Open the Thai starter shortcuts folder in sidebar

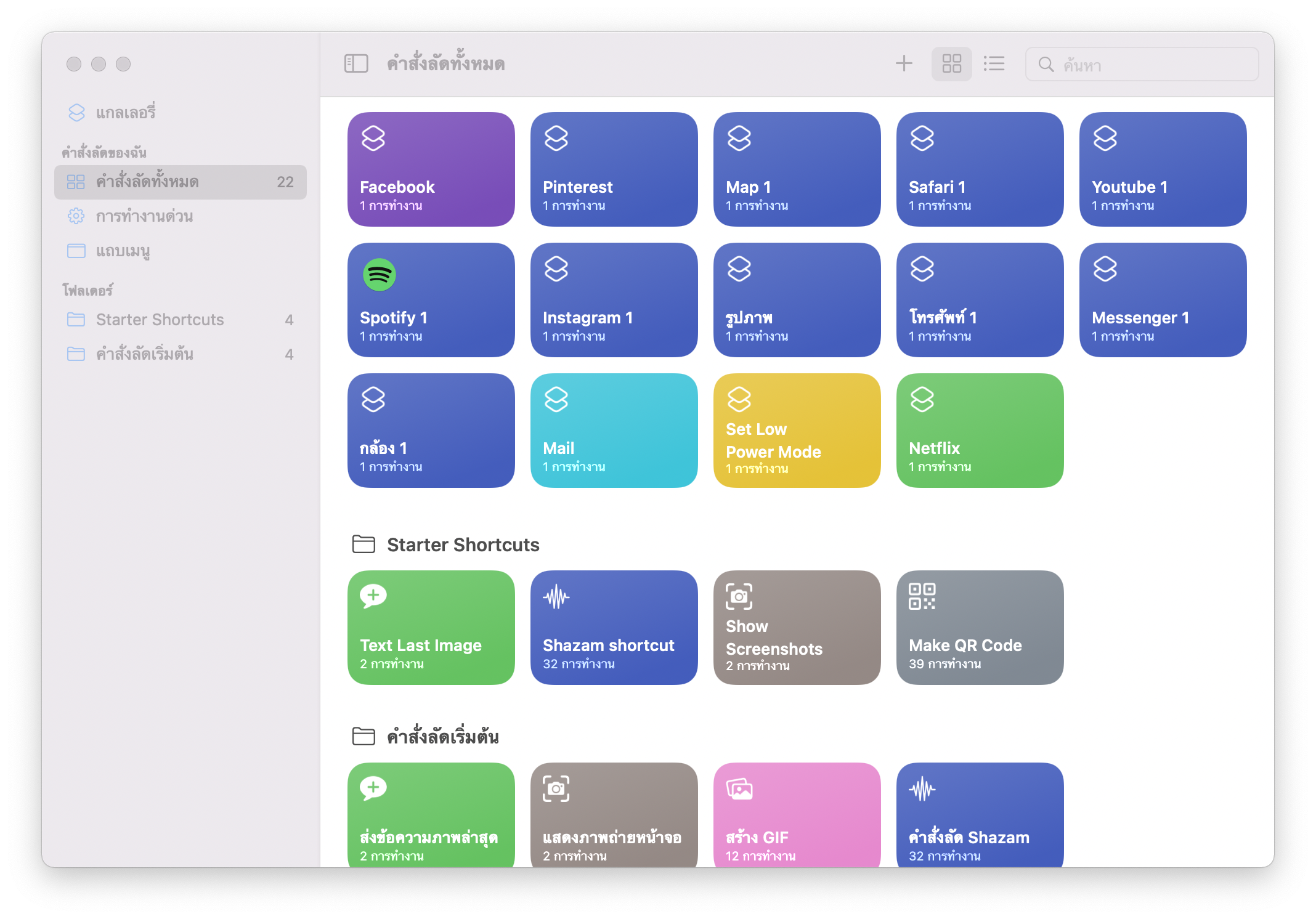(x=145, y=354)
